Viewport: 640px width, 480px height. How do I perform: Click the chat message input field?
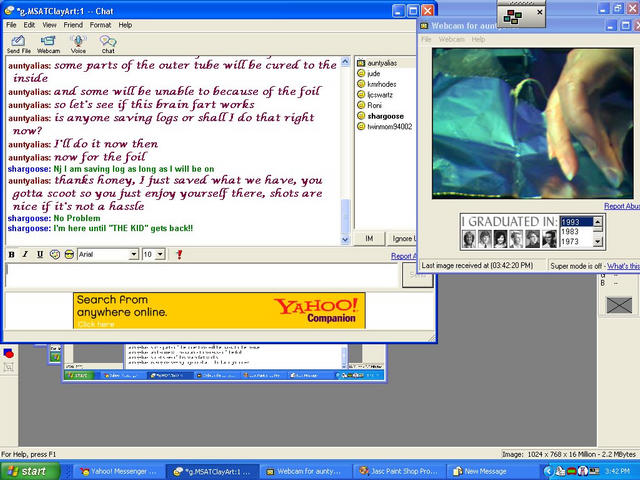coord(202,275)
